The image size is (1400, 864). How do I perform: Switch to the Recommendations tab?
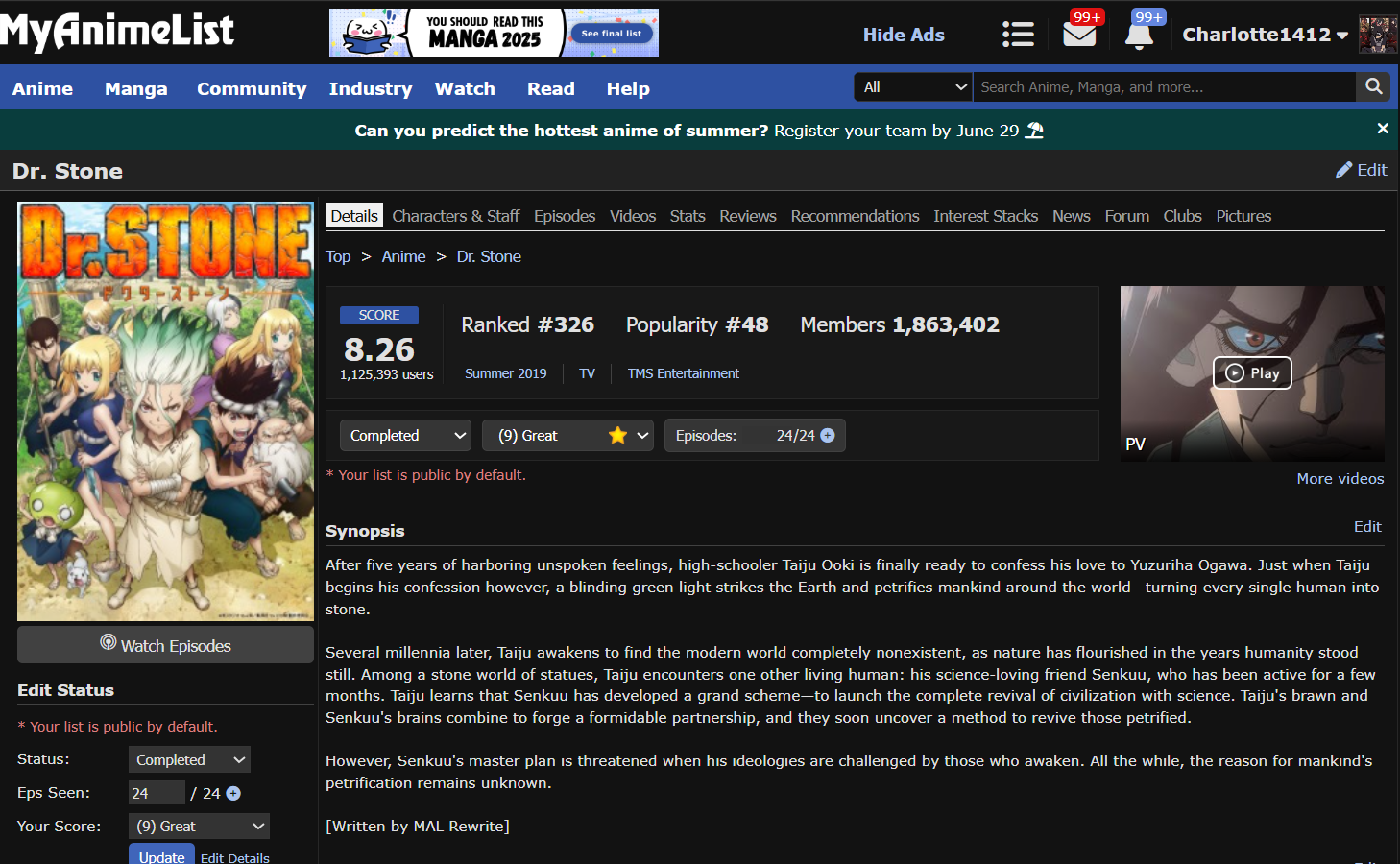click(856, 216)
